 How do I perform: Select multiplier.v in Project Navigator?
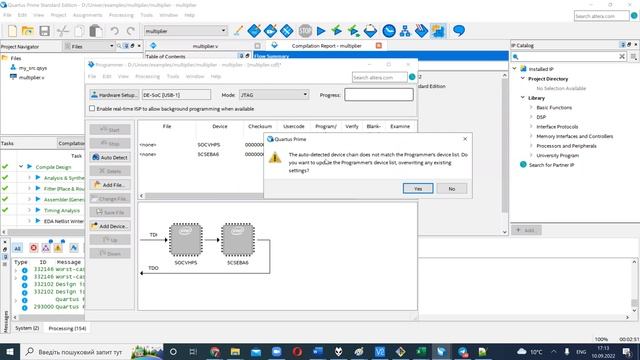tap(31, 77)
